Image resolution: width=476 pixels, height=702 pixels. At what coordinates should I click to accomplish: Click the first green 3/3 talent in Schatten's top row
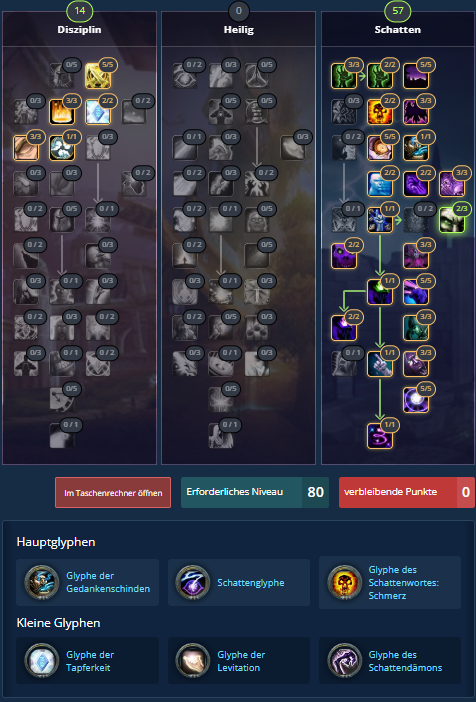tap(344, 76)
